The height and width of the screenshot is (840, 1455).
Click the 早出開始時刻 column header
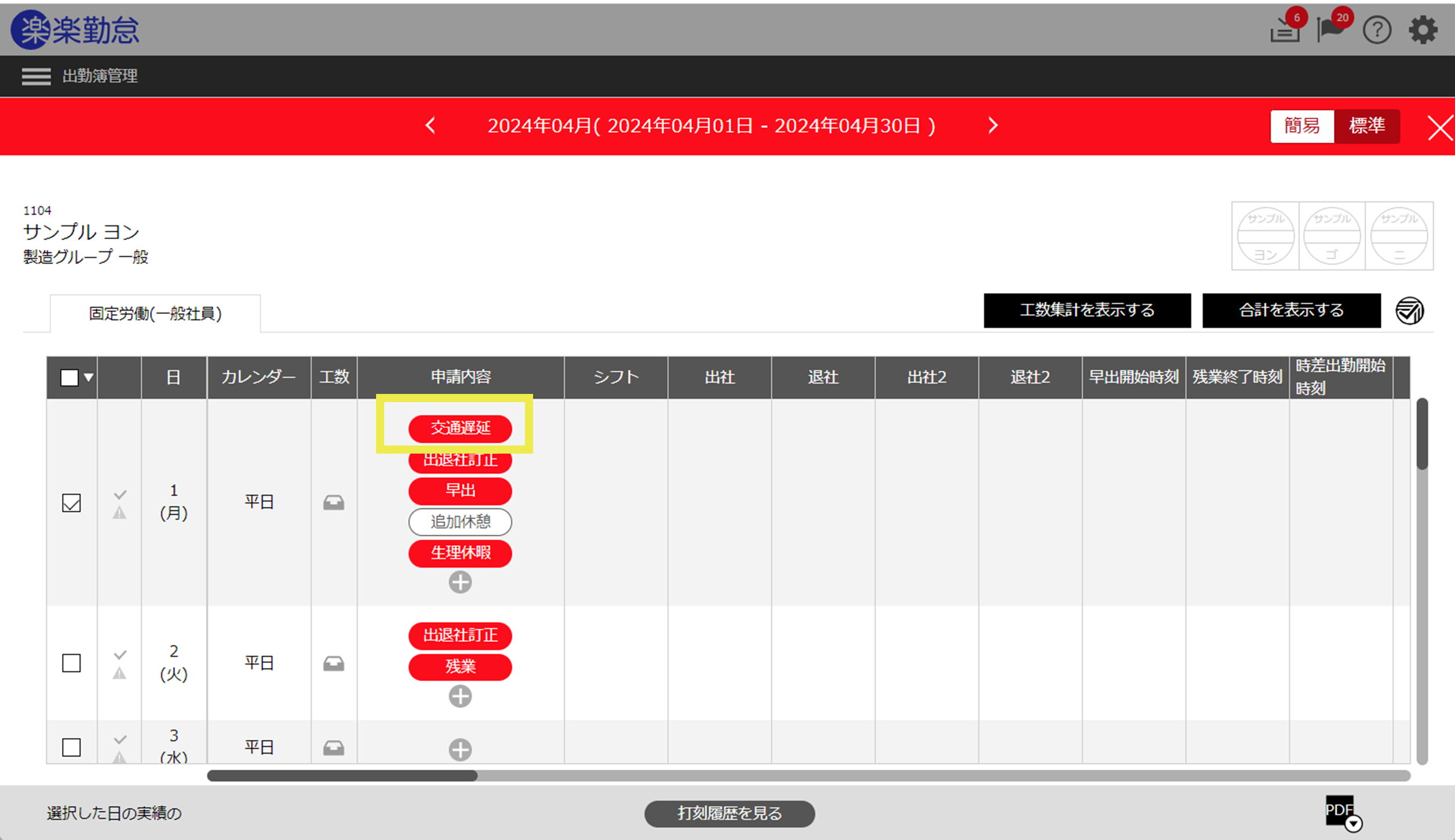pos(1135,378)
